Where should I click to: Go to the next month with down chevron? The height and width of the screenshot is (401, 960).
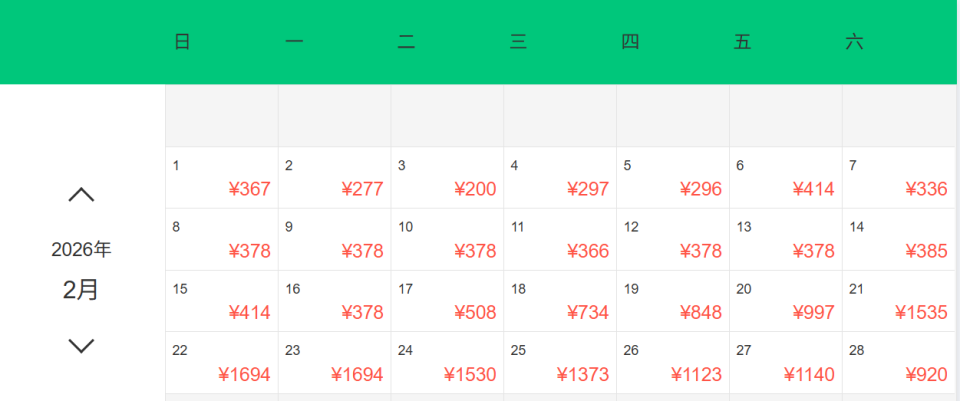(x=81, y=346)
